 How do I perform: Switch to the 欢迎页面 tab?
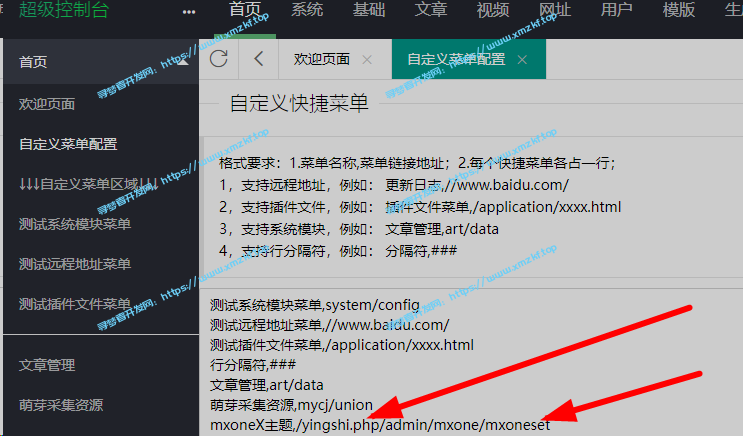tap(322, 59)
